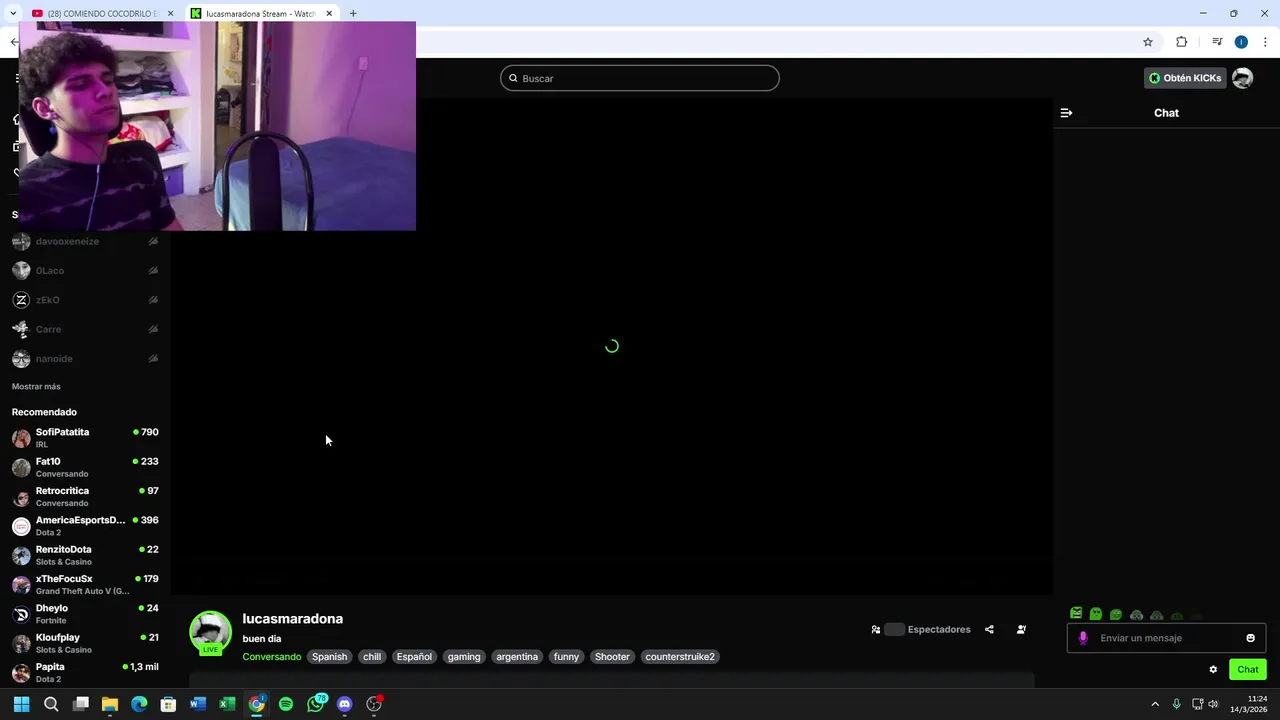
Task: Send message with green Chat button
Action: (x=1248, y=670)
